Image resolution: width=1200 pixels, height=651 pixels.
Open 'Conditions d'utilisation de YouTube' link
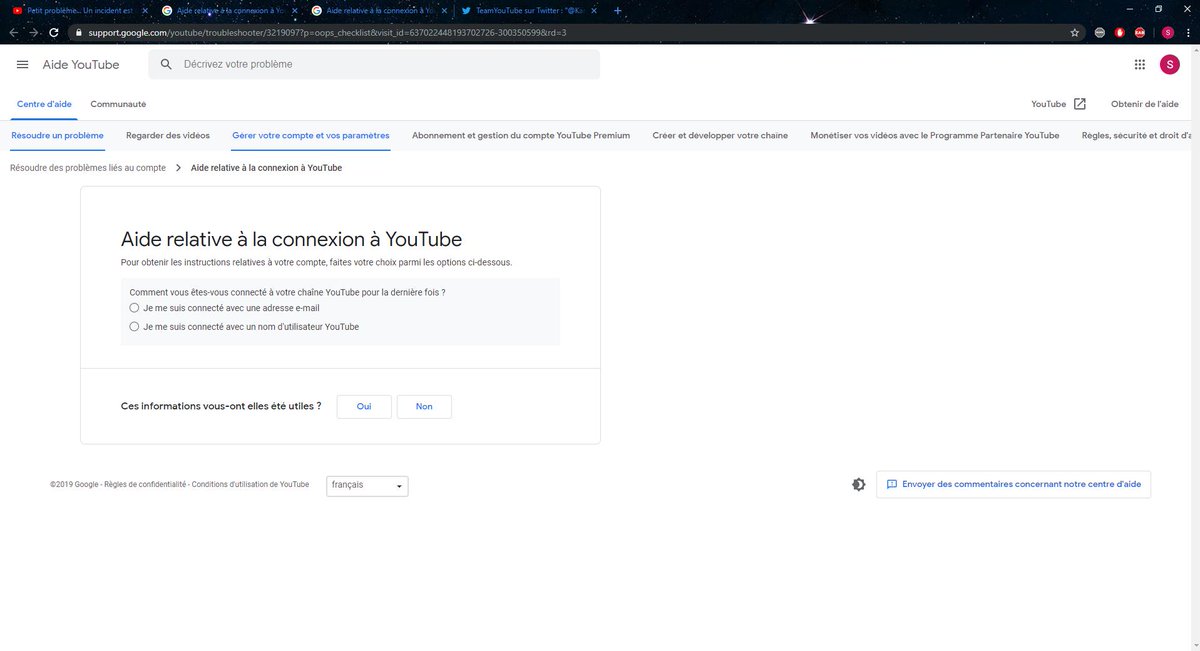coord(251,484)
